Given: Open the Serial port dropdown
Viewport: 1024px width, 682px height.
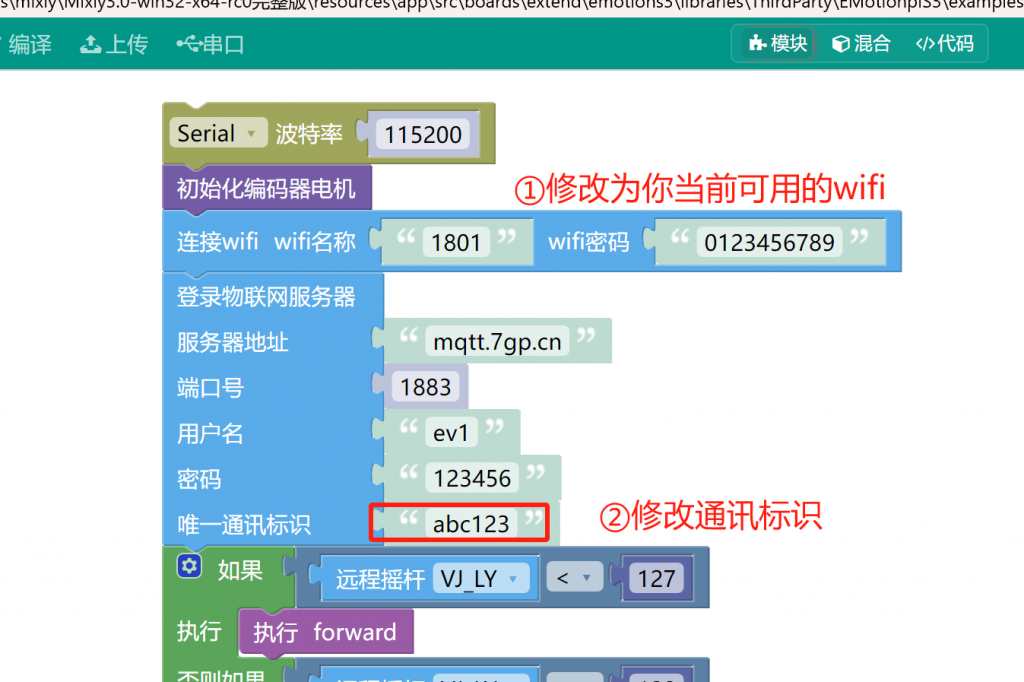Looking at the screenshot, I should 218,133.
